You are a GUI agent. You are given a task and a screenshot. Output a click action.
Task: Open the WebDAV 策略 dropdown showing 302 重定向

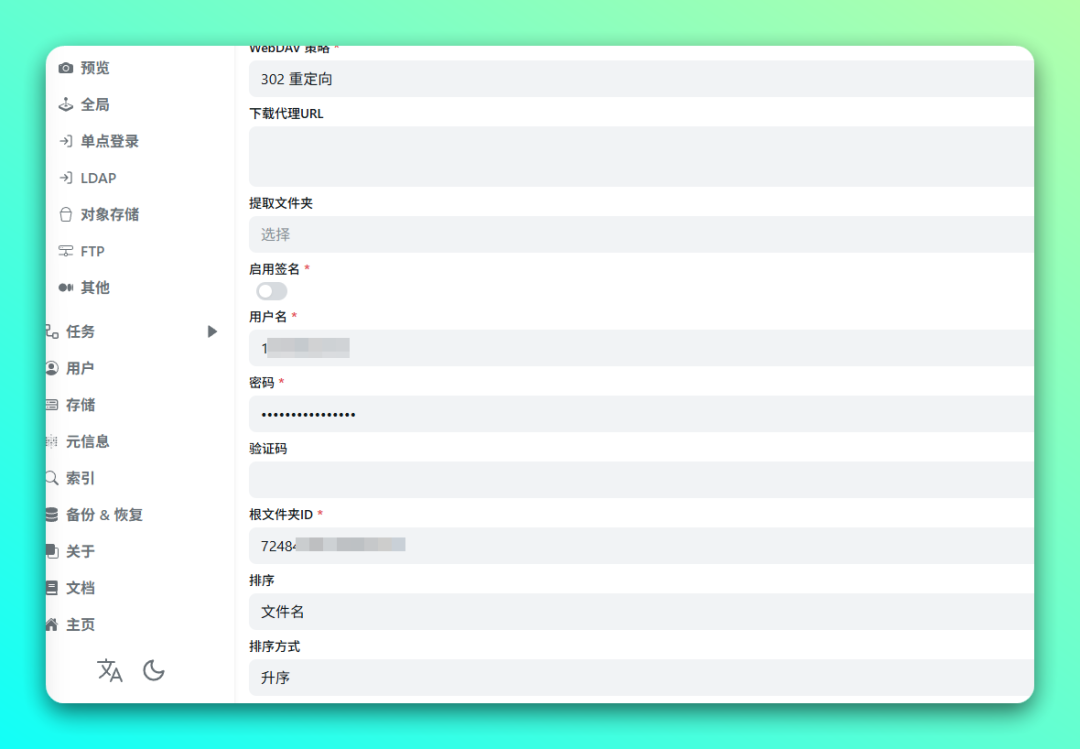pos(641,79)
